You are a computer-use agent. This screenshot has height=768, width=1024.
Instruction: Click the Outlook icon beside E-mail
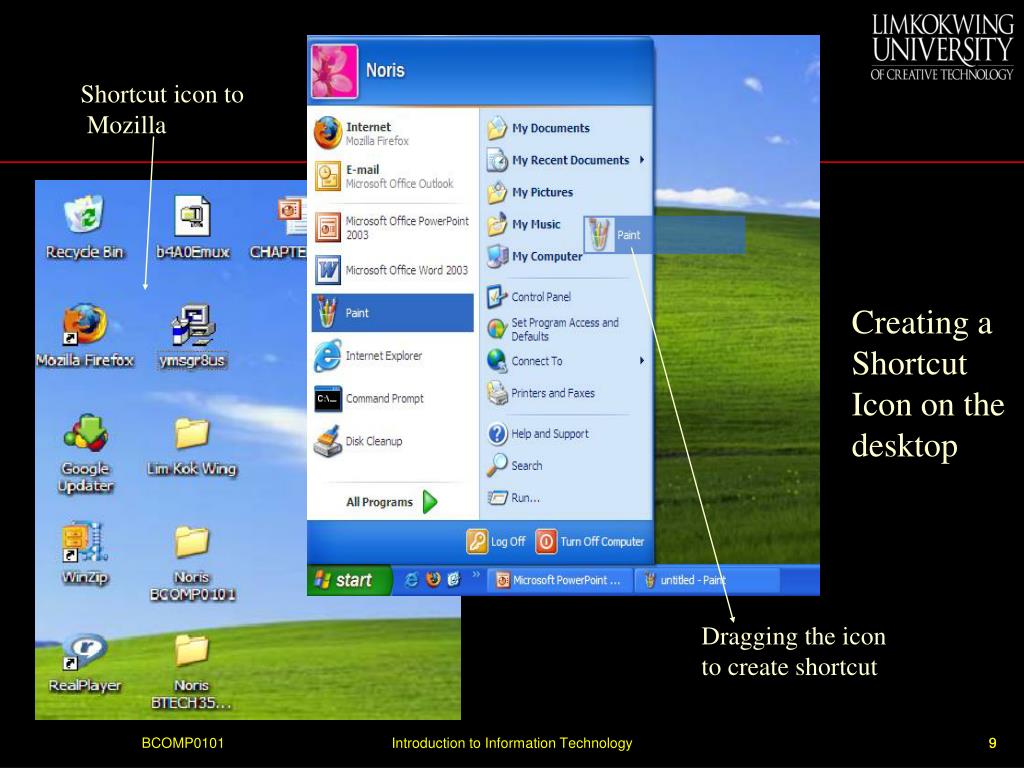tap(328, 176)
